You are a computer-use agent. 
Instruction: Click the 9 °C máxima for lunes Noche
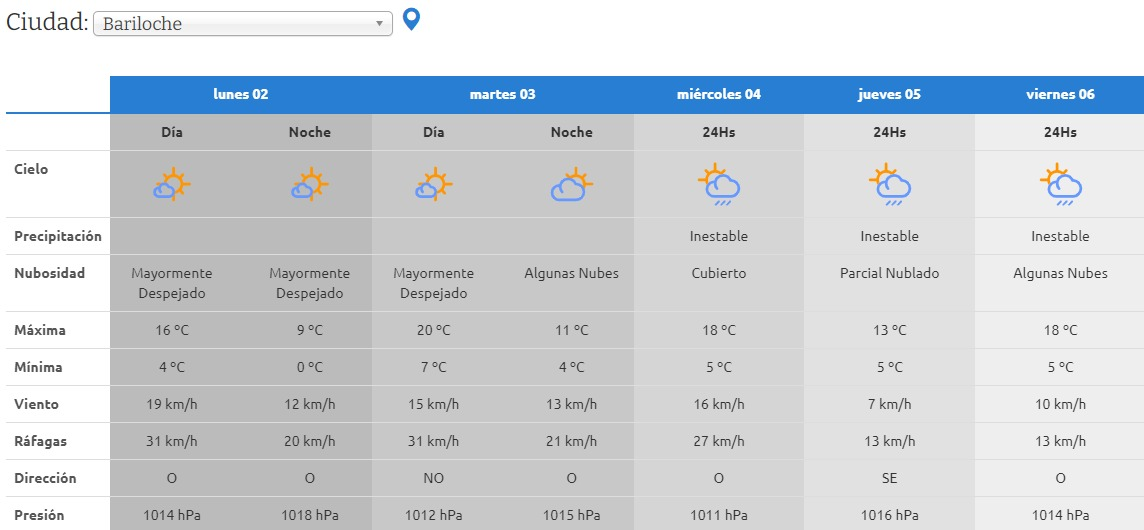click(310, 330)
